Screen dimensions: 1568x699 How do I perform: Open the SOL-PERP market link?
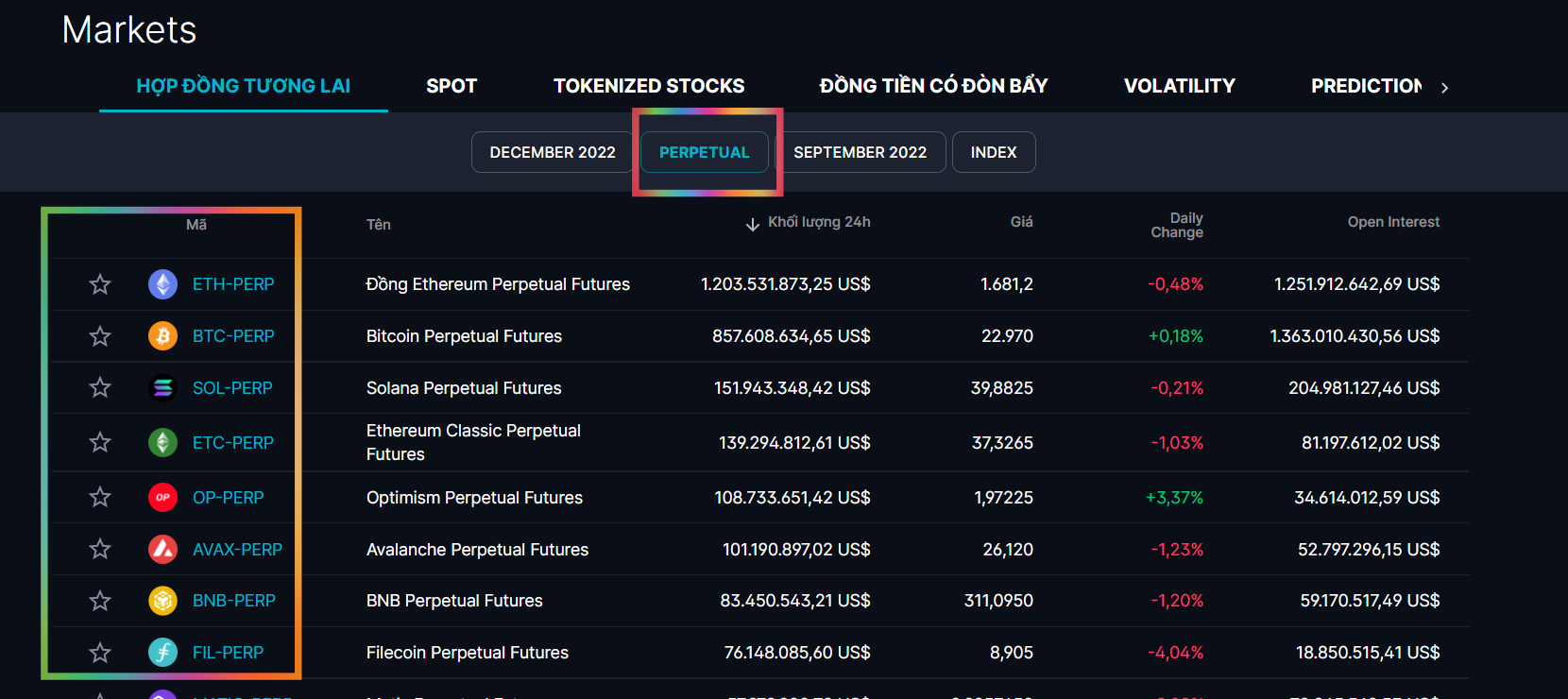232,388
